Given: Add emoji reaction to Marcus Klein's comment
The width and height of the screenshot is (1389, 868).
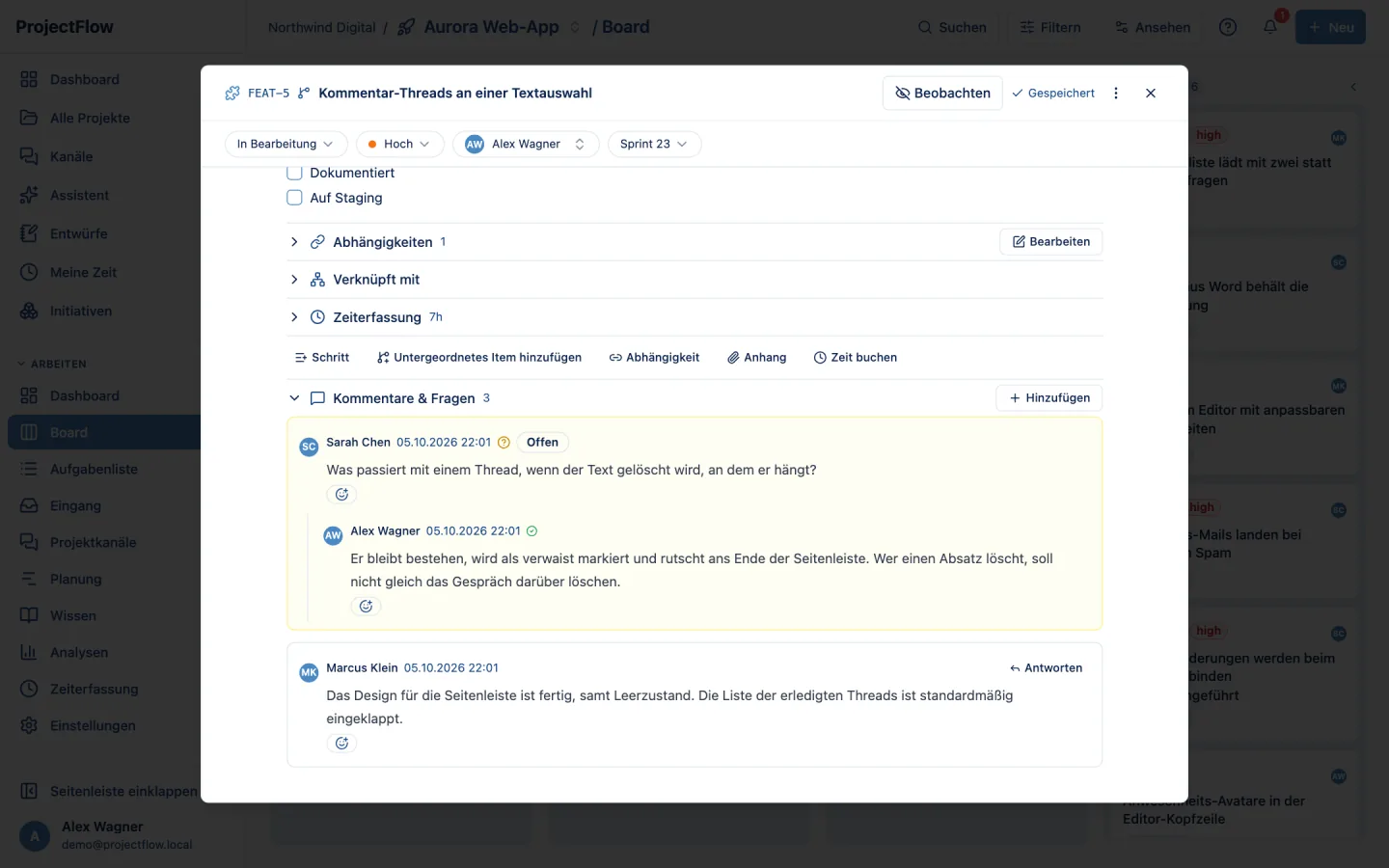Looking at the screenshot, I should tap(341, 744).
